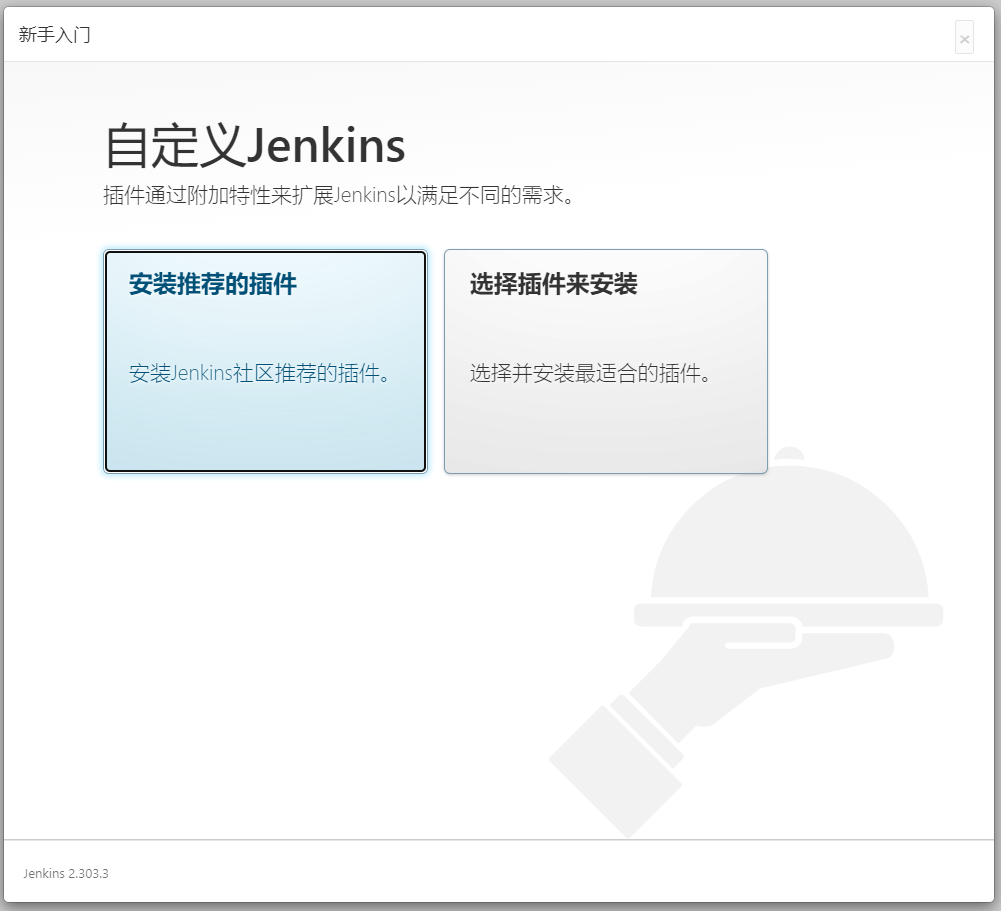Choose '安装推荐的插件' option card
1001x911 pixels.
[x=265, y=361]
